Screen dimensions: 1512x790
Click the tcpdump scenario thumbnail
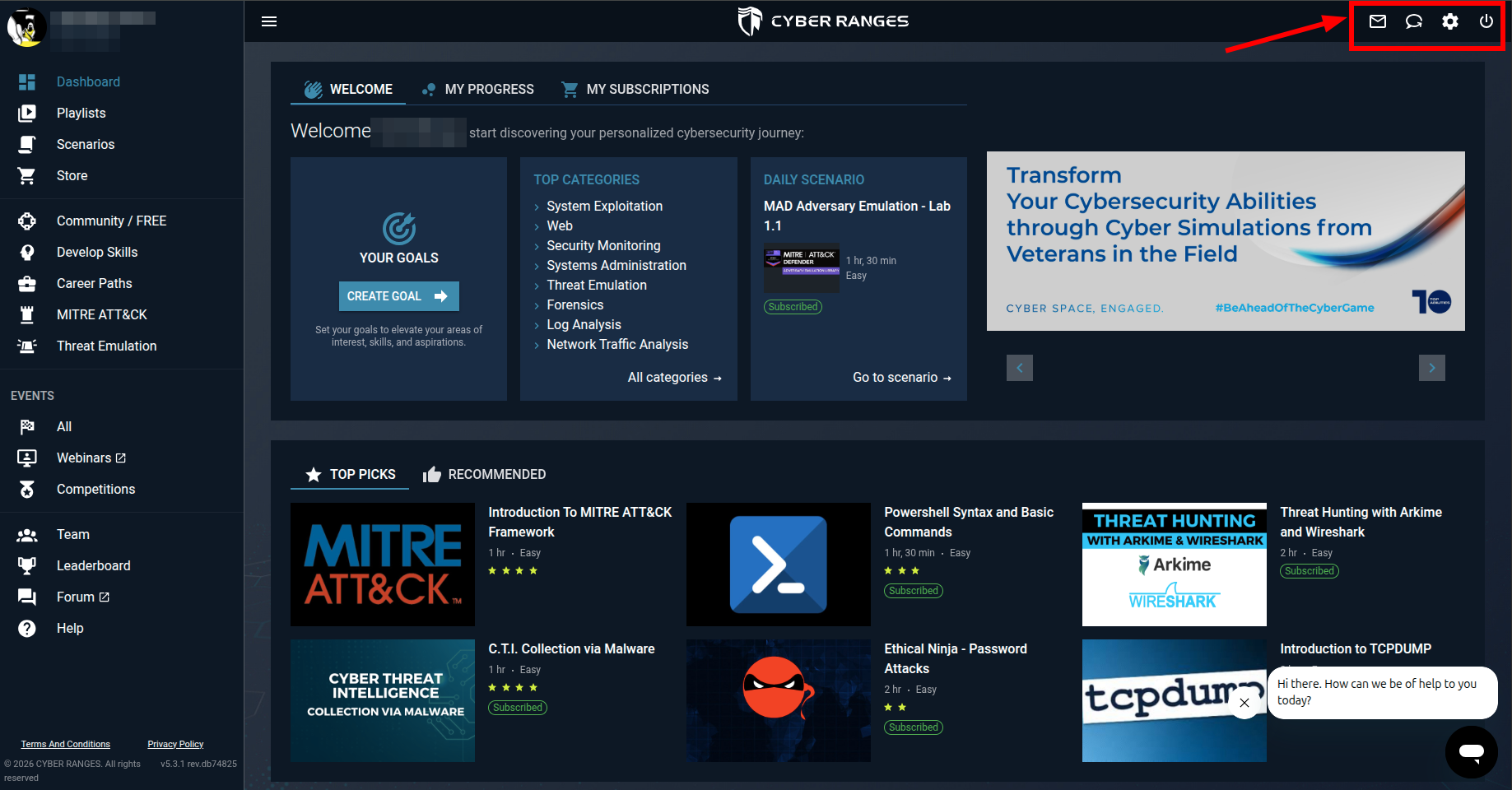tap(1175, 701)
